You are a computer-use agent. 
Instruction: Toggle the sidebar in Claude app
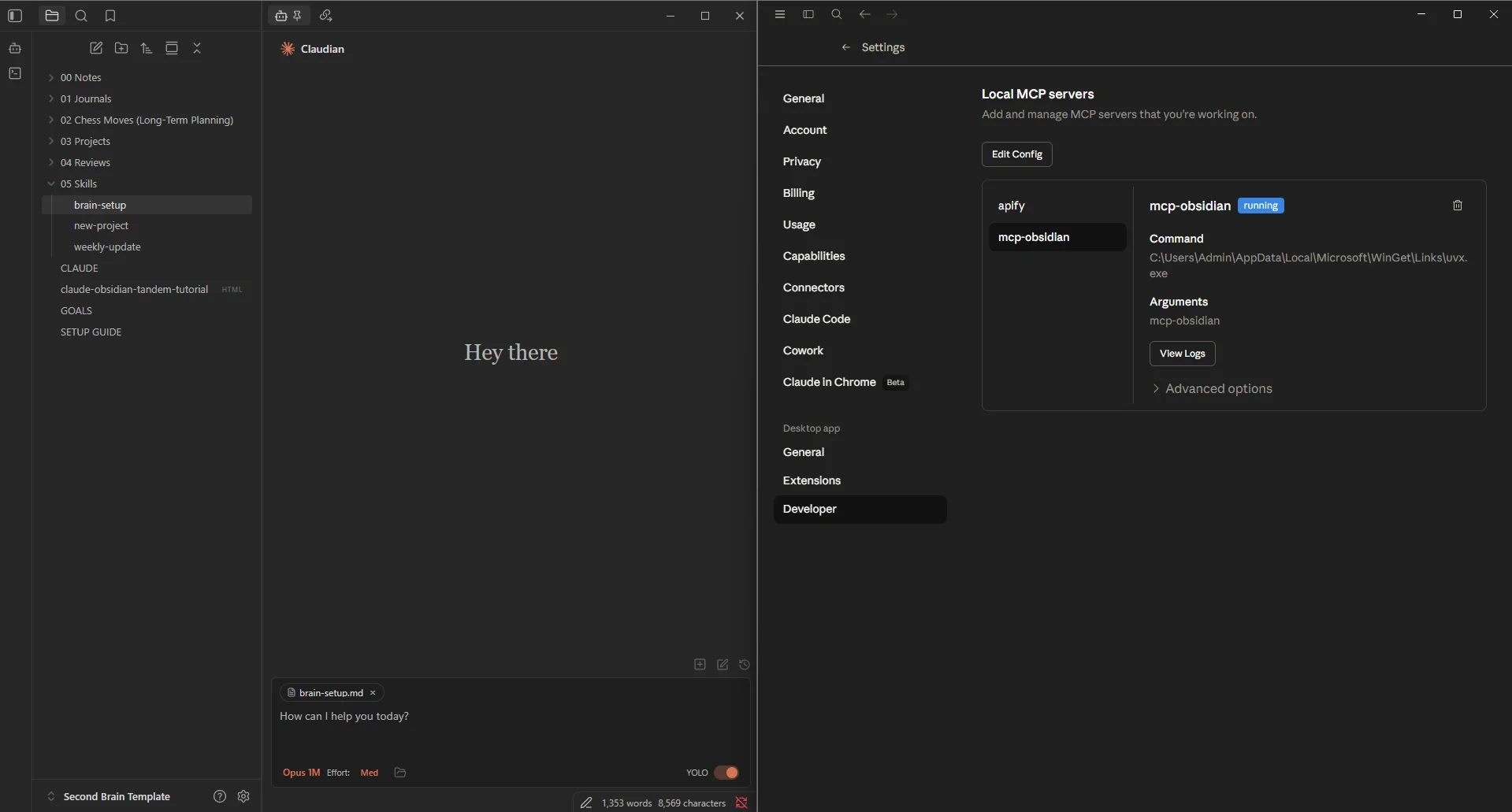click(808, 14)
